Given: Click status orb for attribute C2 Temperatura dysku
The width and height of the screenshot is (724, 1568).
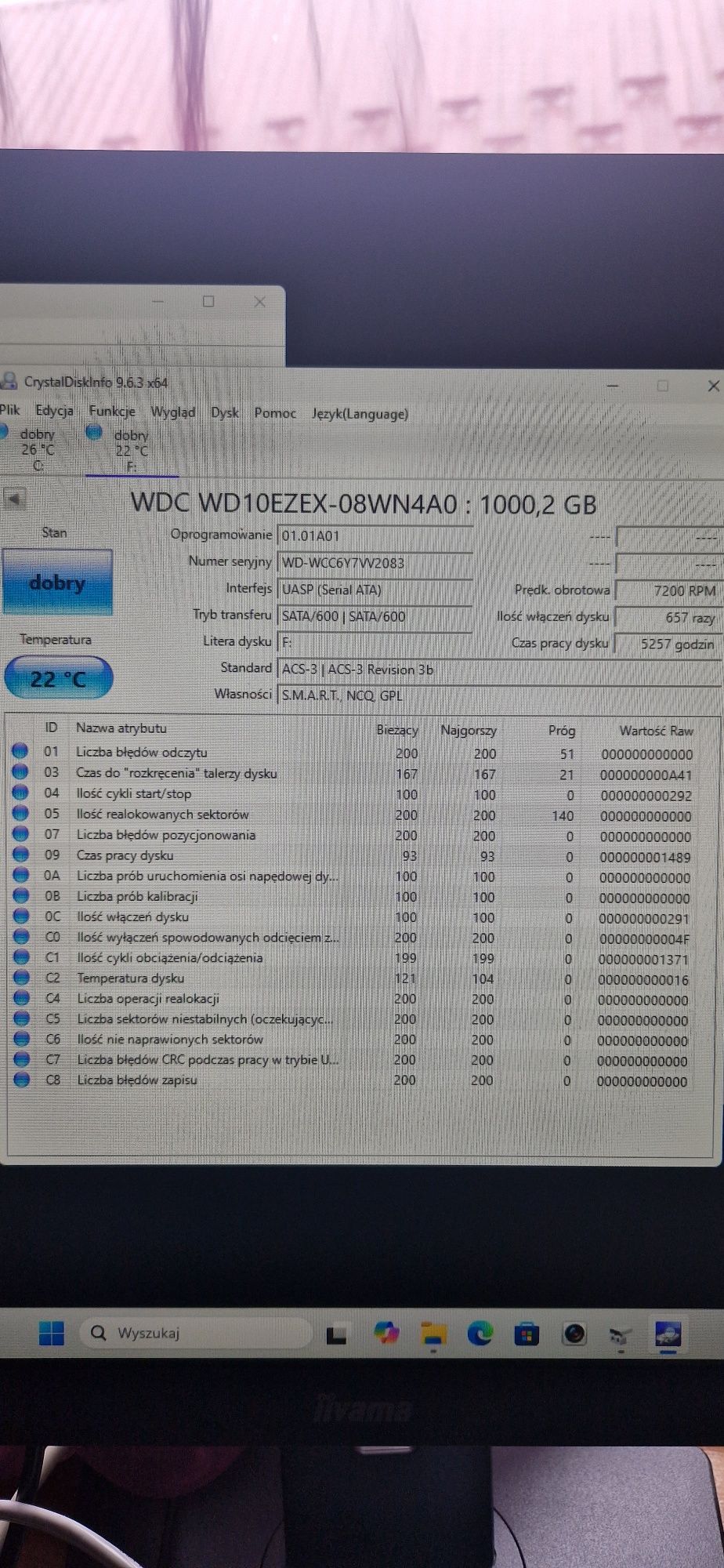Looking at the screenshot, I should [21, 978].
